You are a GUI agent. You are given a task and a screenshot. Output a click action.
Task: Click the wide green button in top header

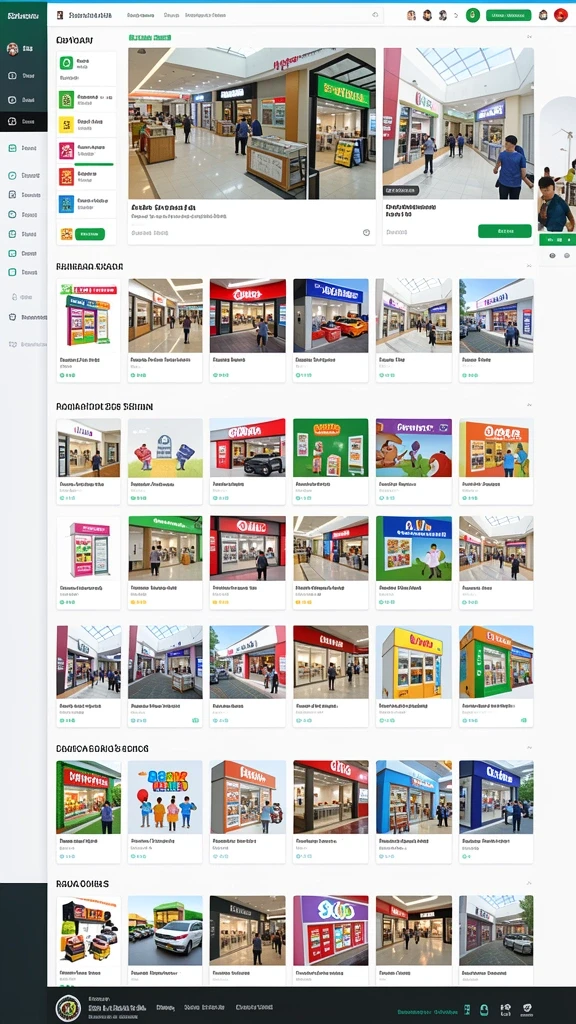click(x=508, y=15)
